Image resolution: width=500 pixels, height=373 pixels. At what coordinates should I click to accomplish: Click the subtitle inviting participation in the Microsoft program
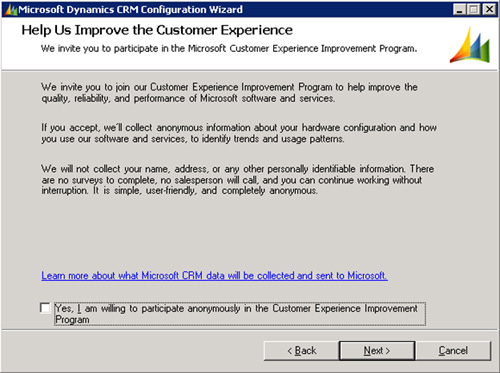pyautogui.click(x=229, y=49)
